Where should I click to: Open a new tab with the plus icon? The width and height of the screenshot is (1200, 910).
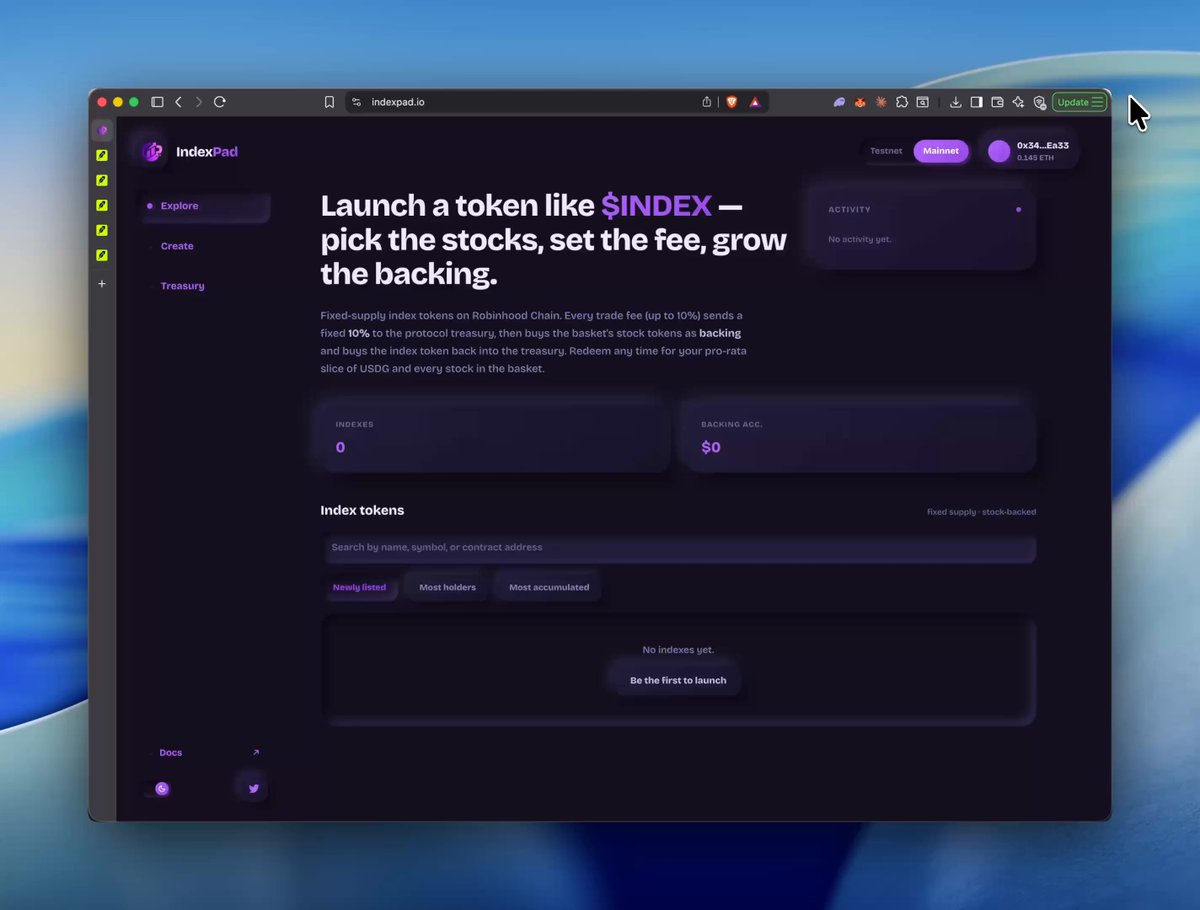pyautogui.click(x=102, y=284)
